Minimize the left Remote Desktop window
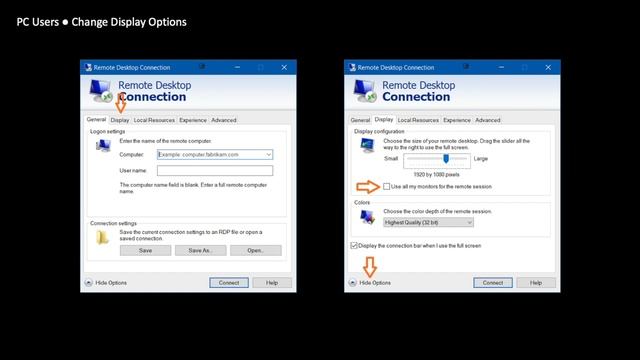The width and height of the screenshot is (640, 360). click(237, 67)
